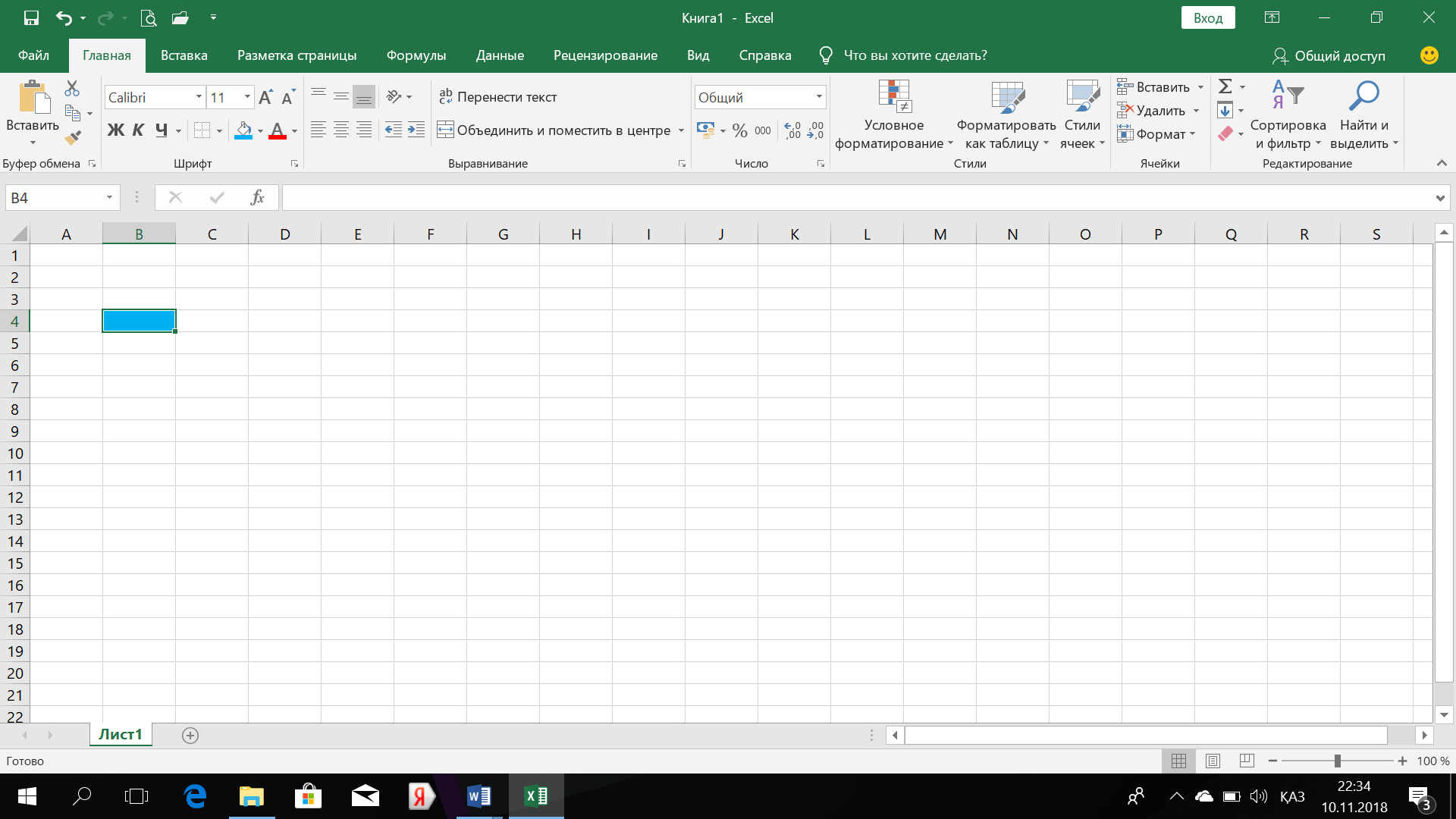Open the Формулы ribbon tab

[x=416, y=55]
